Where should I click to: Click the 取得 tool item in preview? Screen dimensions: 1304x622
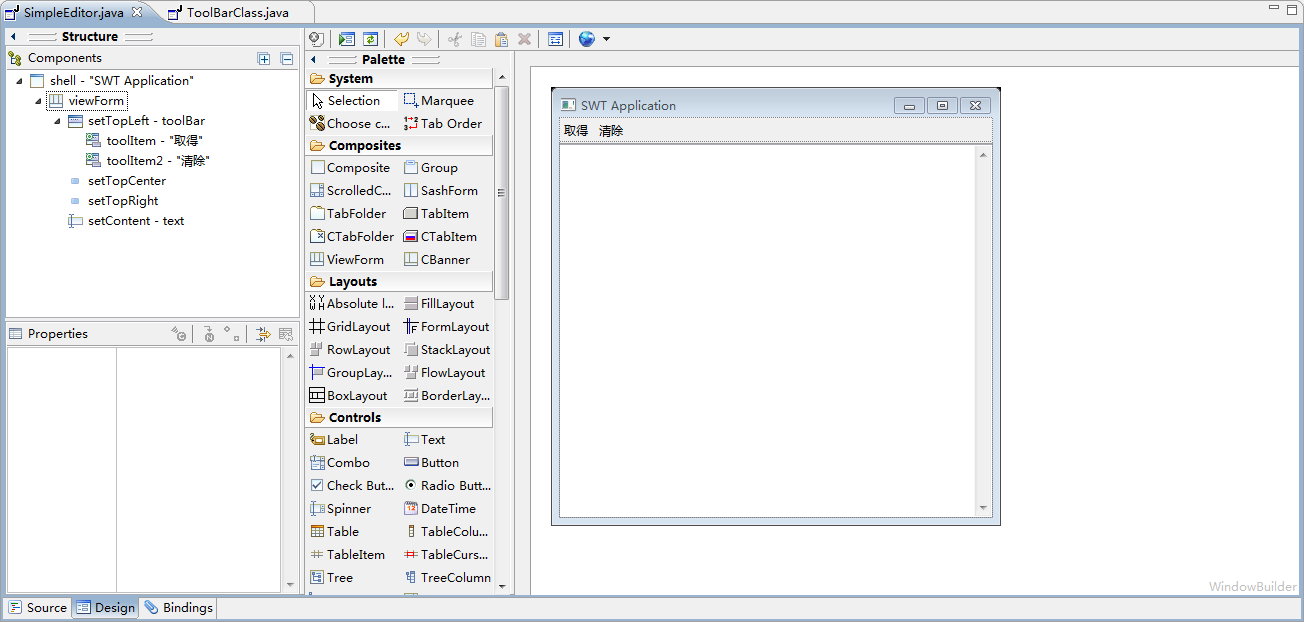[x=576, y=131]
